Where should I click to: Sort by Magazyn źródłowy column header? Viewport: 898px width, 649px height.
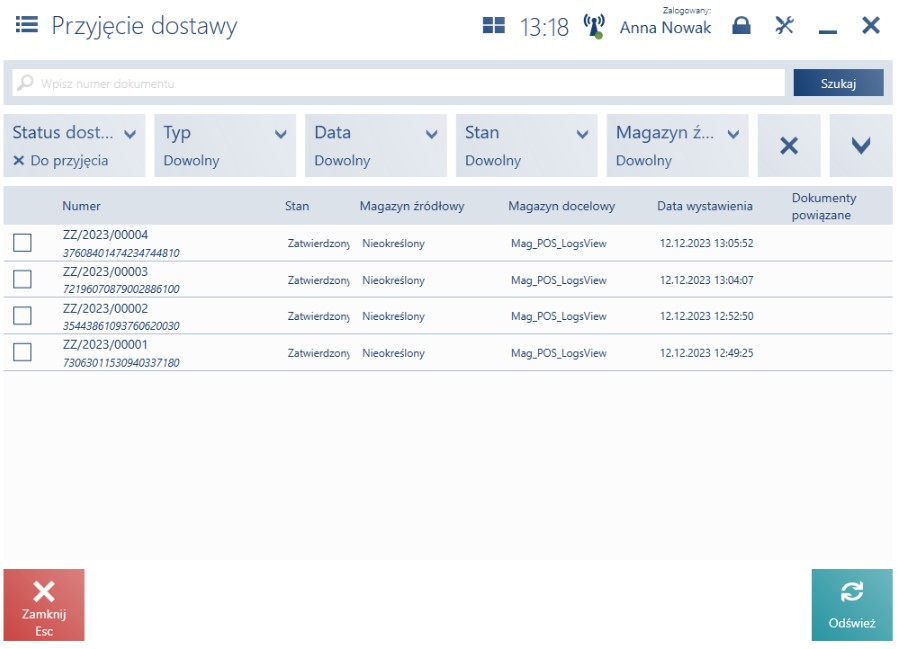pyautogui.click(x=412, y=206)
